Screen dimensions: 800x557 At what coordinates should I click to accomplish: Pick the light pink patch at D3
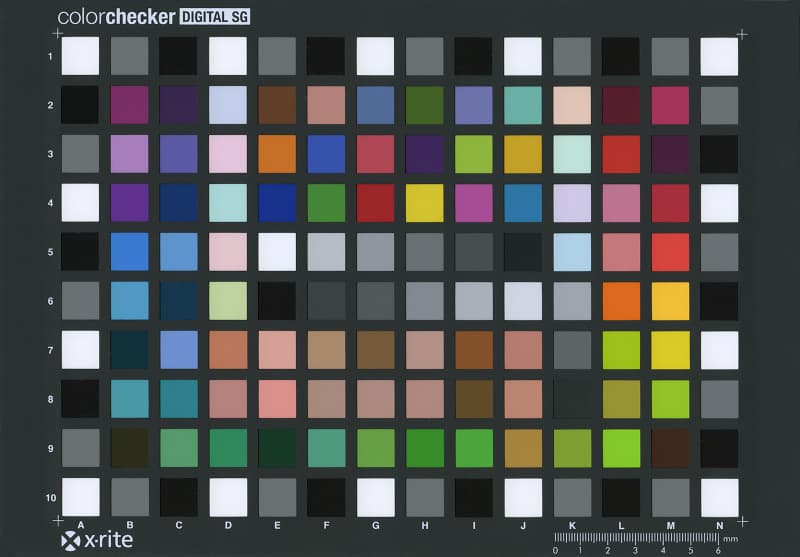pyautogui.click(x=228, y=154)
